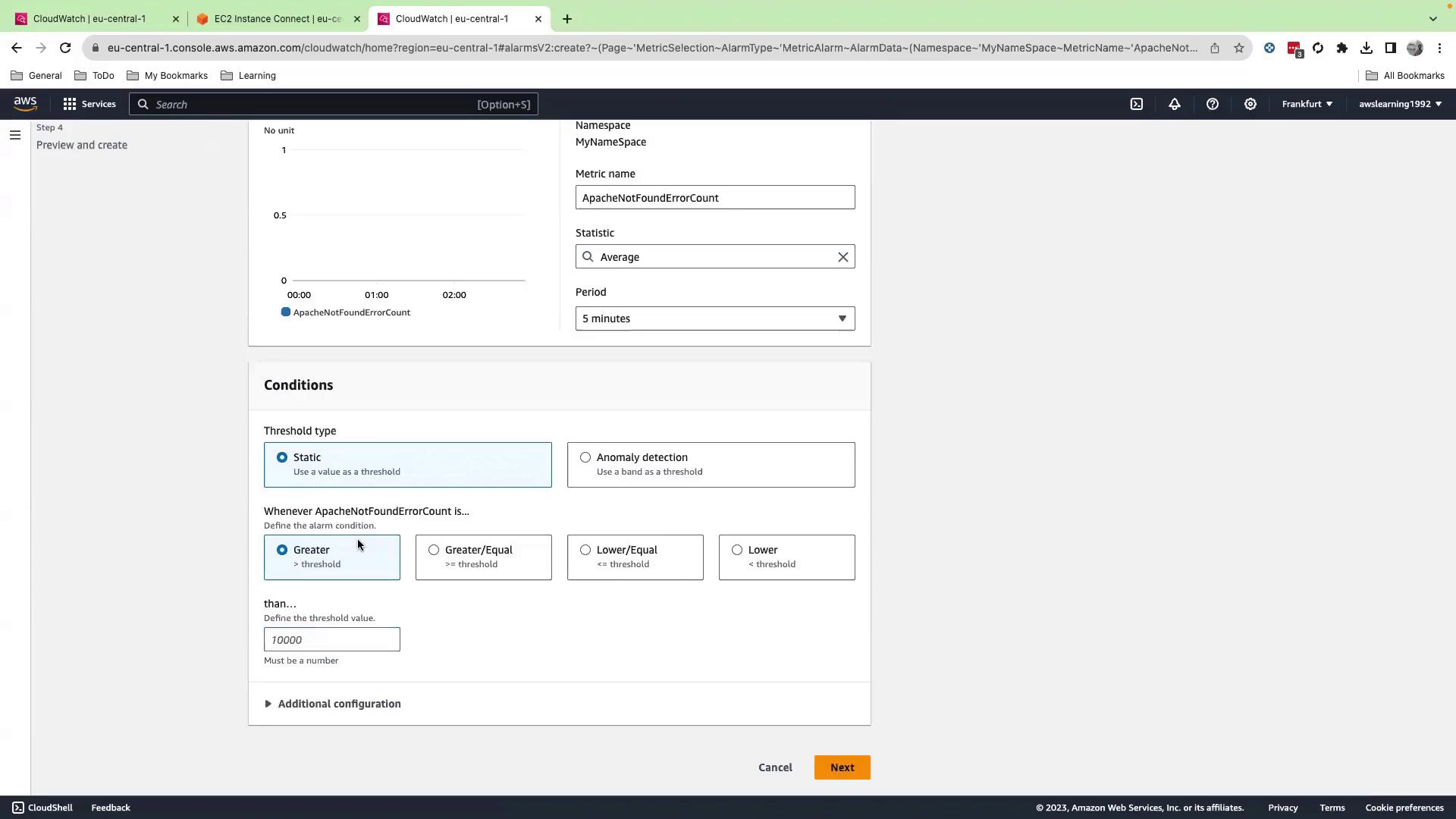Launch CloudShell from the top navigation icon
The height and width of the screenshot is (819, 1456).
[x=1137, y=104]
